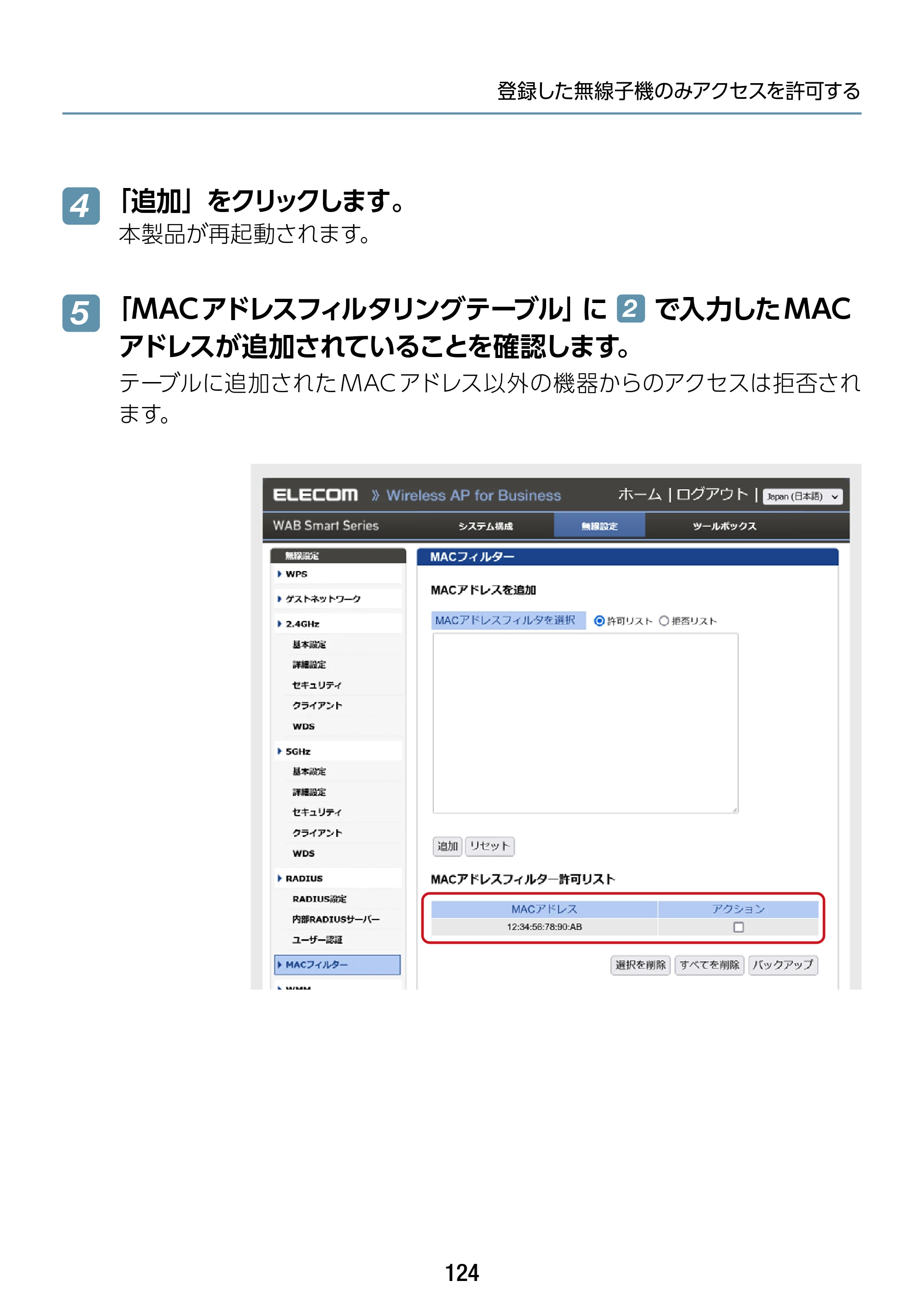Open the Japan (日本語) language dropdown

pyautogui.click(x=802, y=497)
